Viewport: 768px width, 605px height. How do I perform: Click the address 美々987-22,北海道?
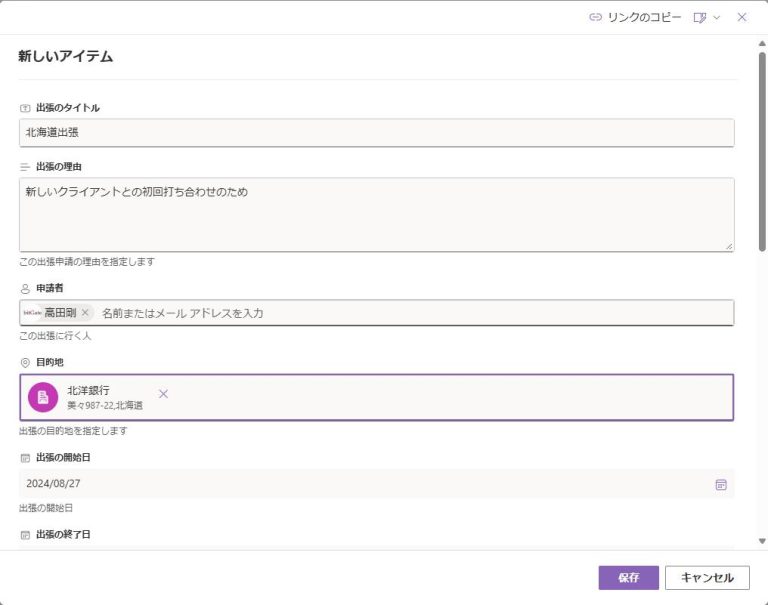tap(105, 405)
